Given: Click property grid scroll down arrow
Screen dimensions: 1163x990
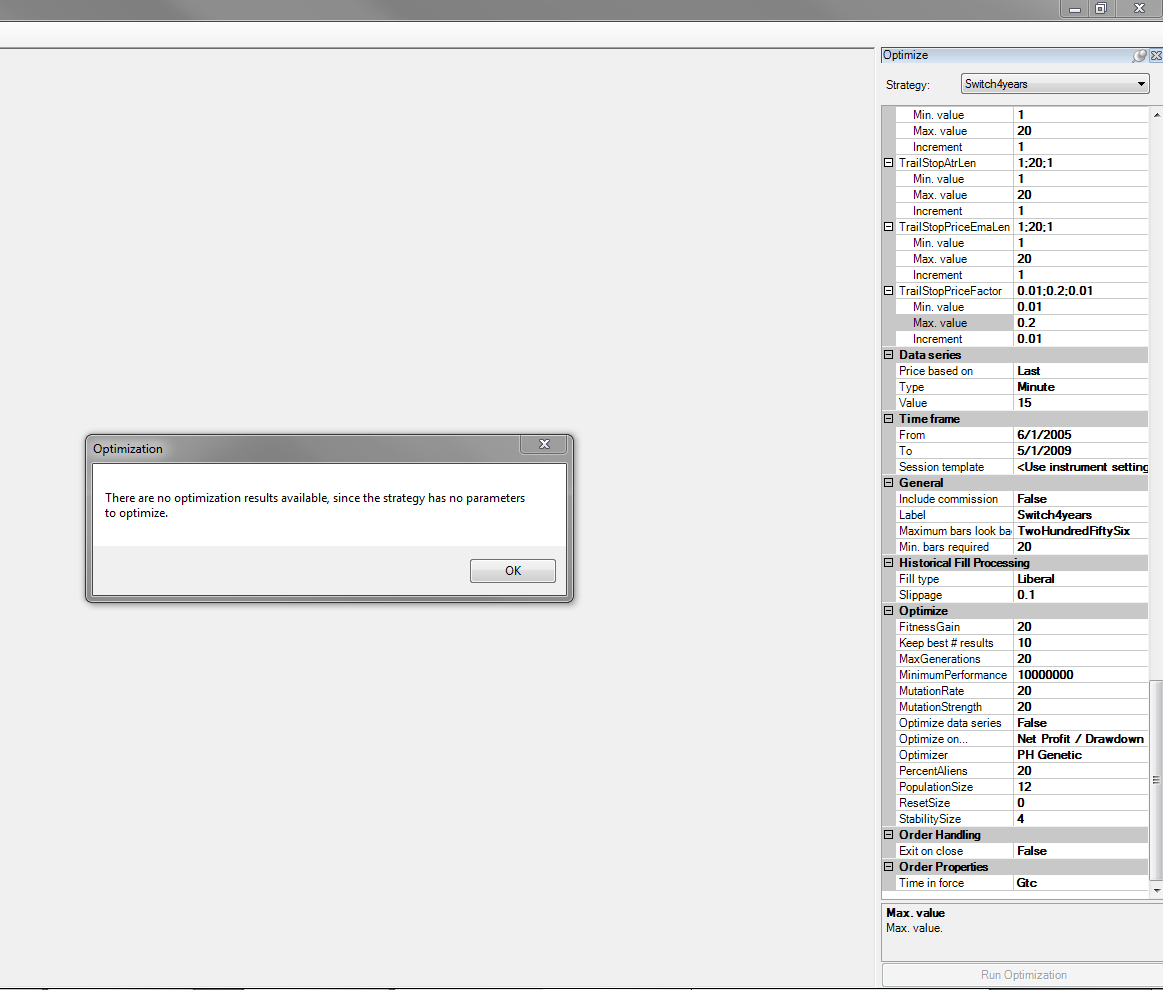Looking at the screenshot, I should 1156,890.
